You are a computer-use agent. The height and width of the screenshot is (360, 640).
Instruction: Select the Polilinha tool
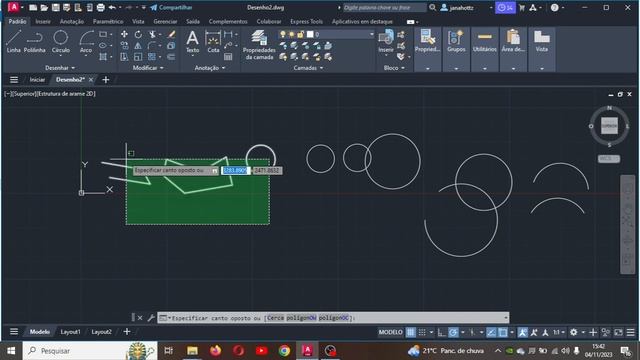tap(34, 41)
